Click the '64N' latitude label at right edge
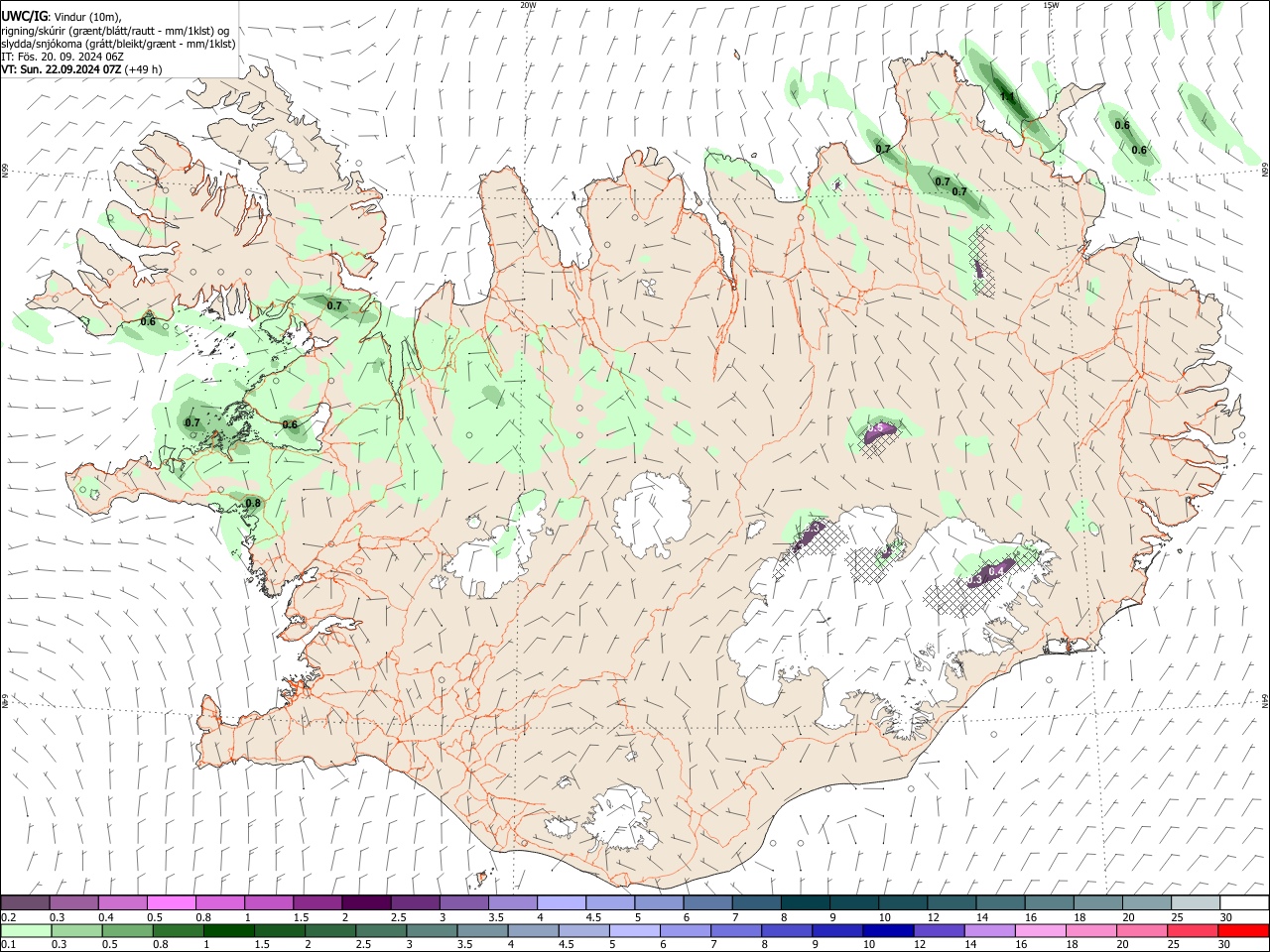1270x952 pixels. coord(1265,700)
